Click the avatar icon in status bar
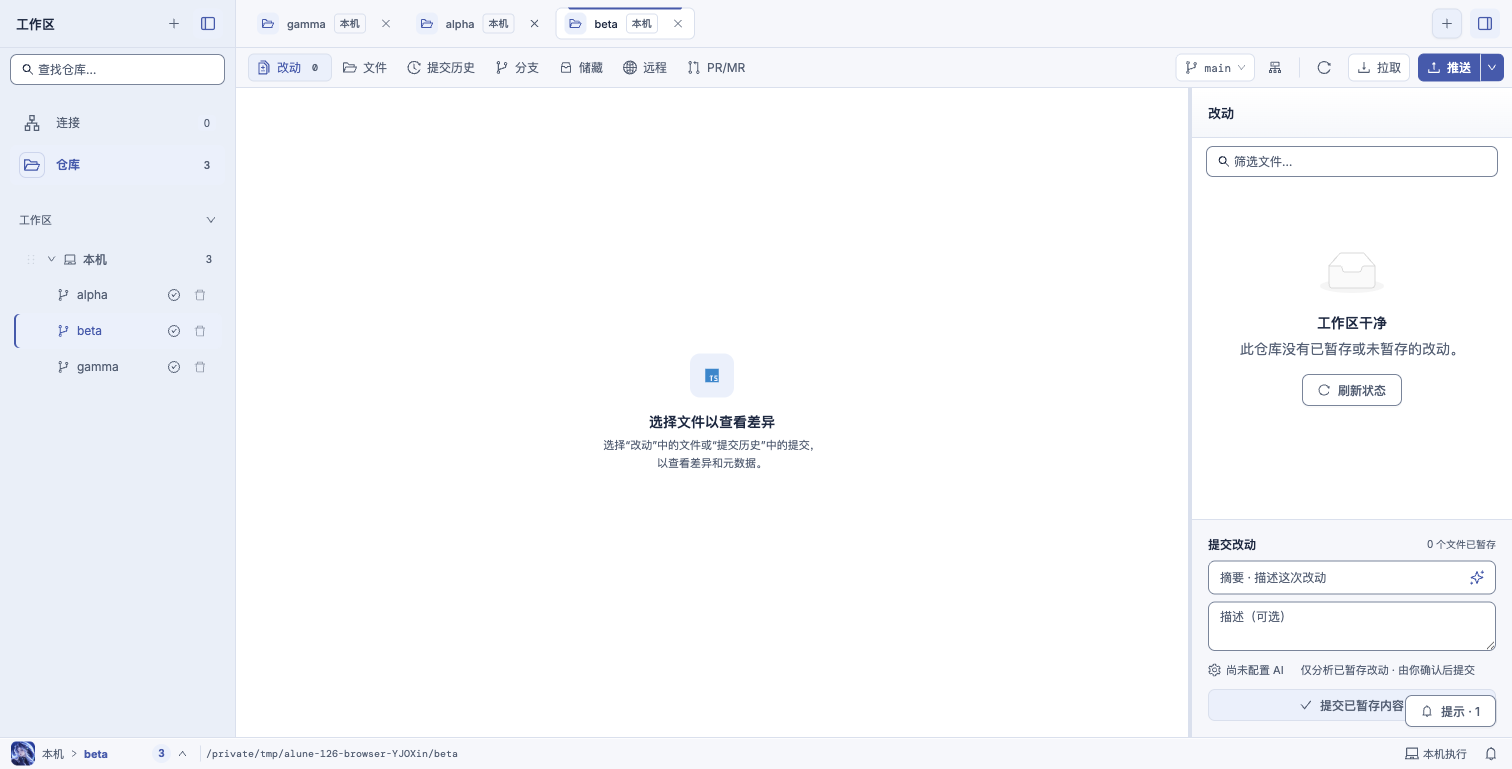1512x769 pixels. point(23,754)
